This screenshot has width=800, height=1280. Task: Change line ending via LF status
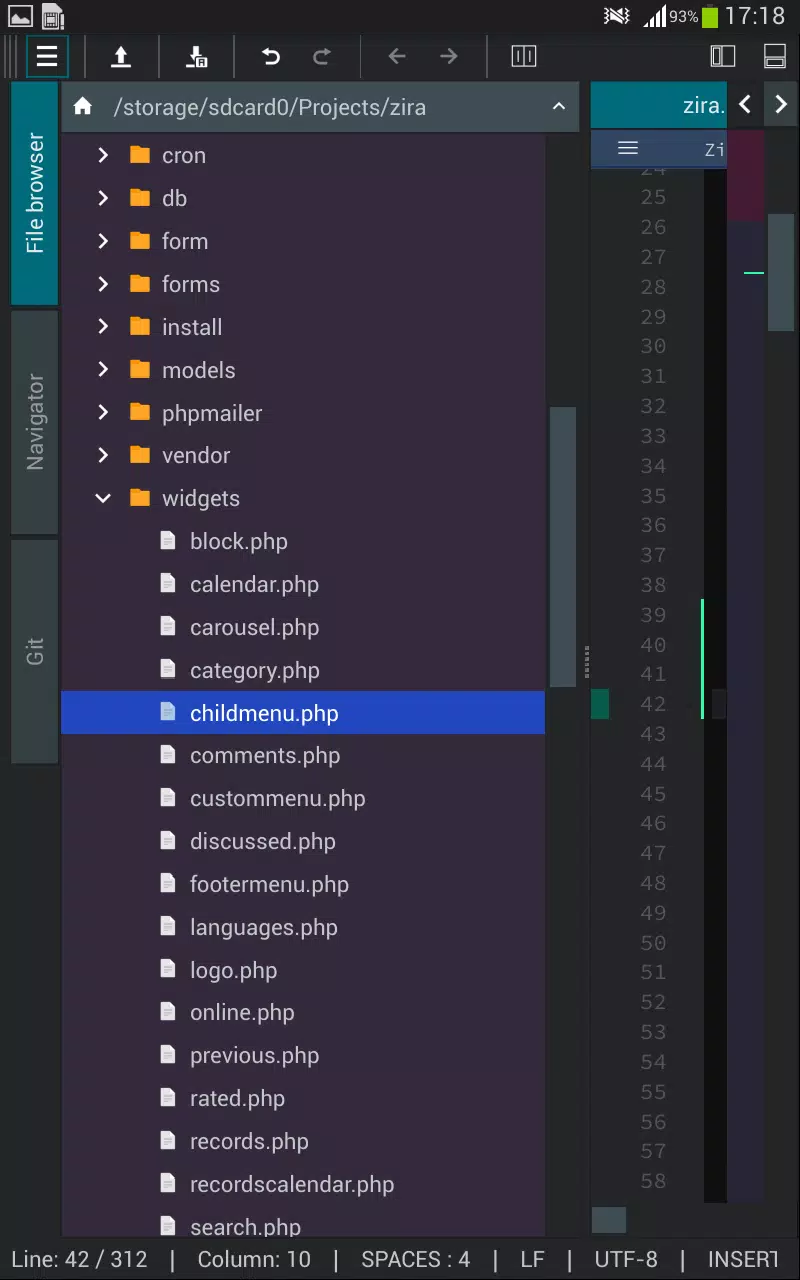[x=532, y=1259]
